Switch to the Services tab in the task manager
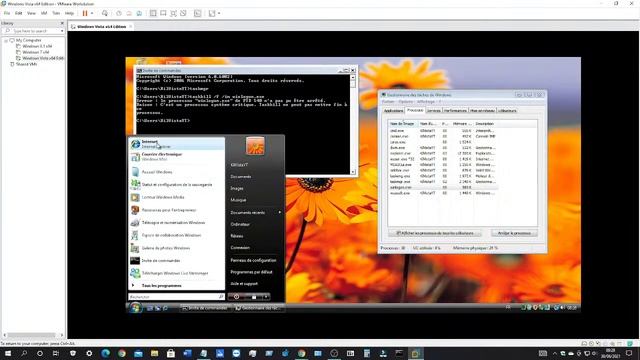This screenshot has height=360, width=640. 434,111
